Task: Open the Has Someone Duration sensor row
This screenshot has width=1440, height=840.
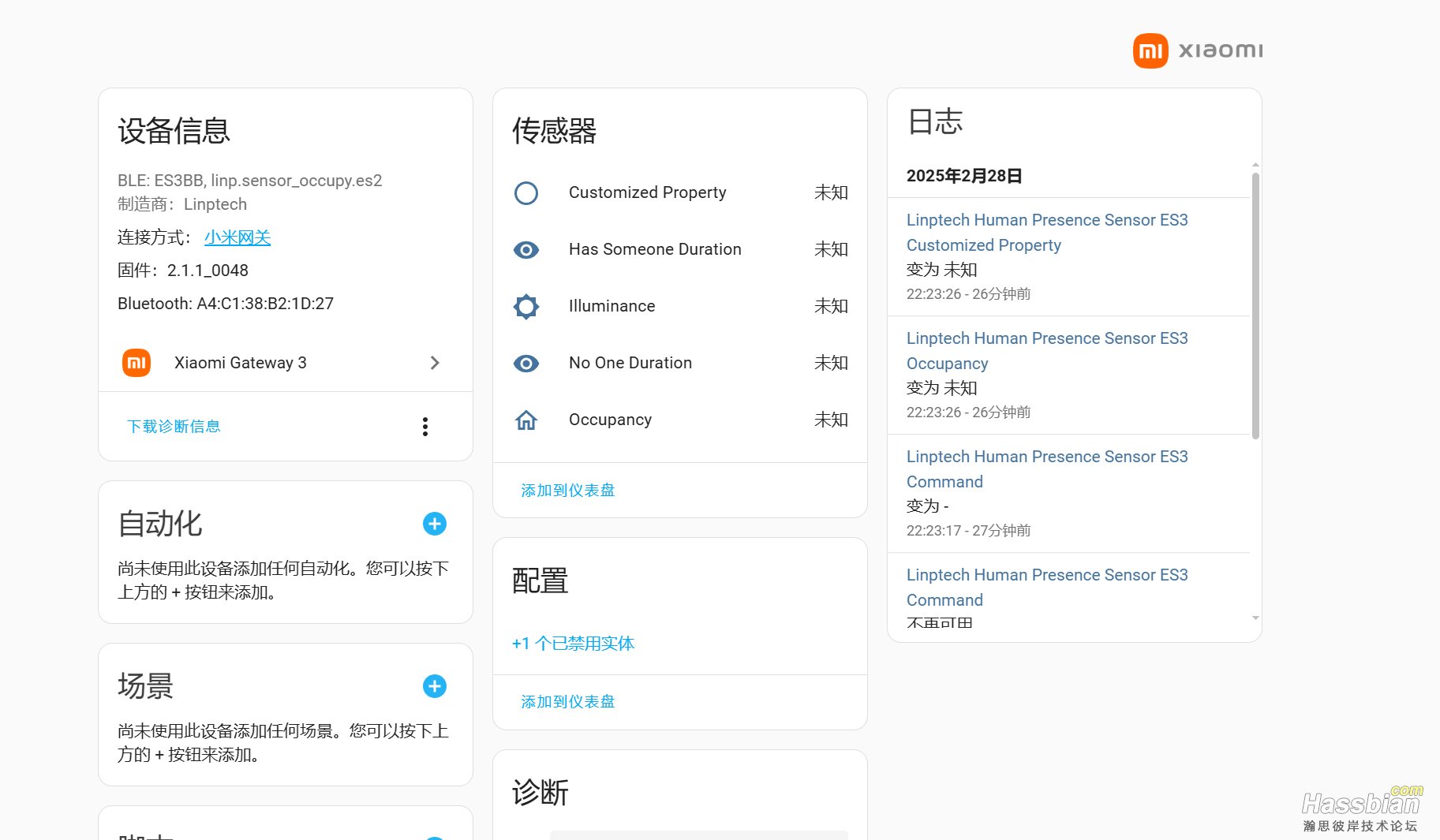Action: [x=680, y=249]
